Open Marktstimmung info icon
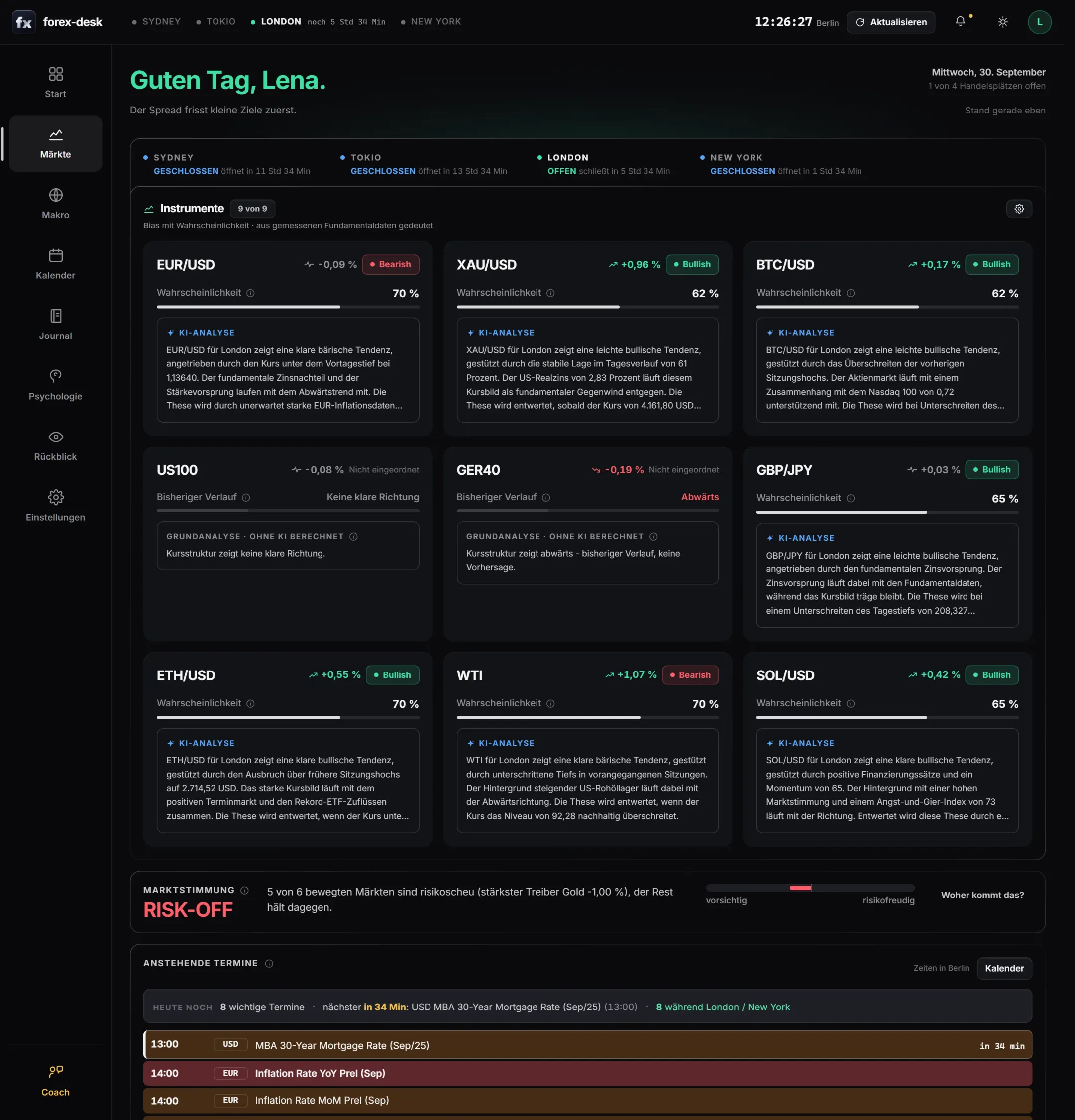Image resolution: width=1075 pixels, height=1120 pixels. 244,891
